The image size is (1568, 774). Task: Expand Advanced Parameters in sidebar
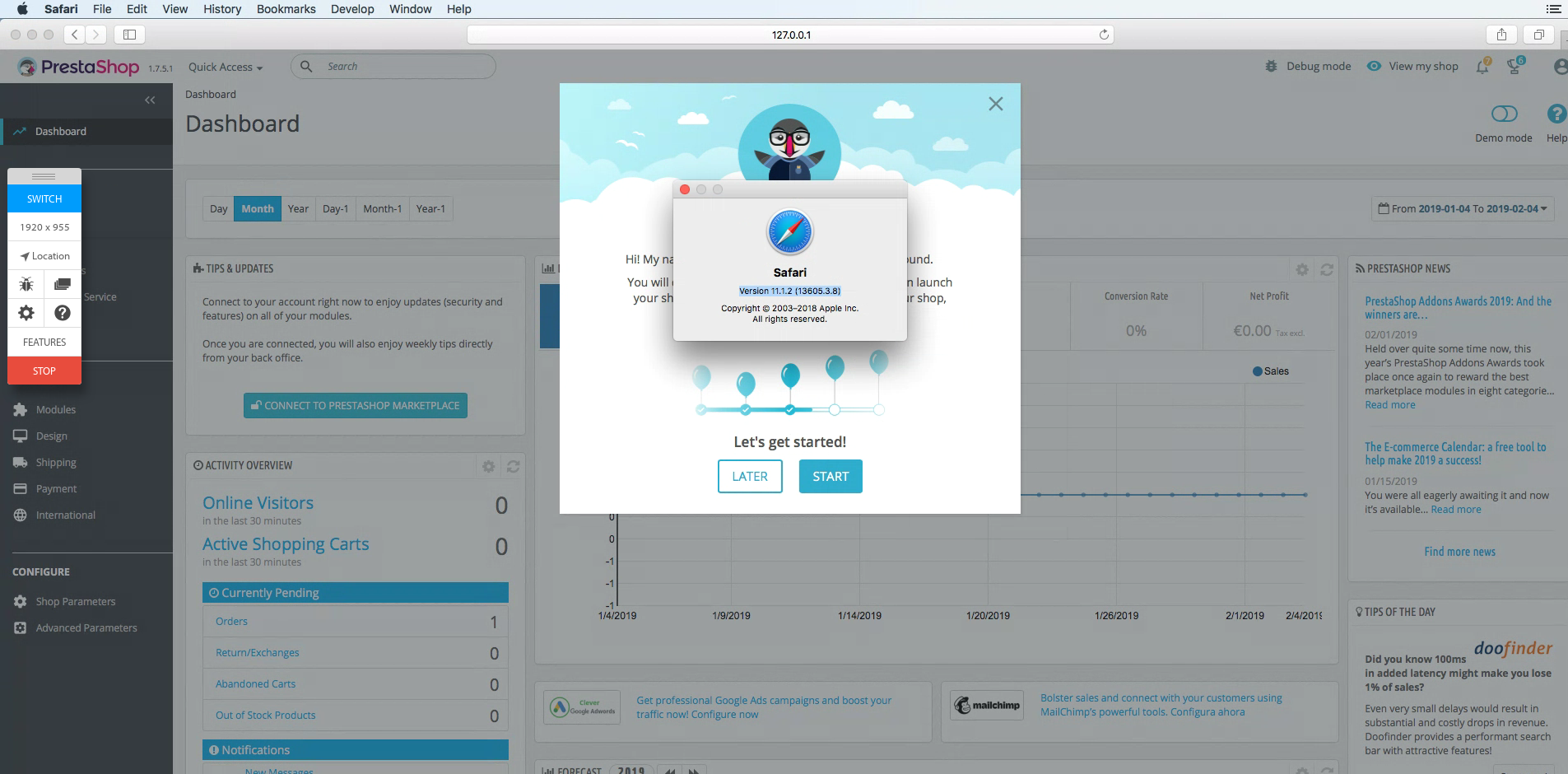[86, 627]
